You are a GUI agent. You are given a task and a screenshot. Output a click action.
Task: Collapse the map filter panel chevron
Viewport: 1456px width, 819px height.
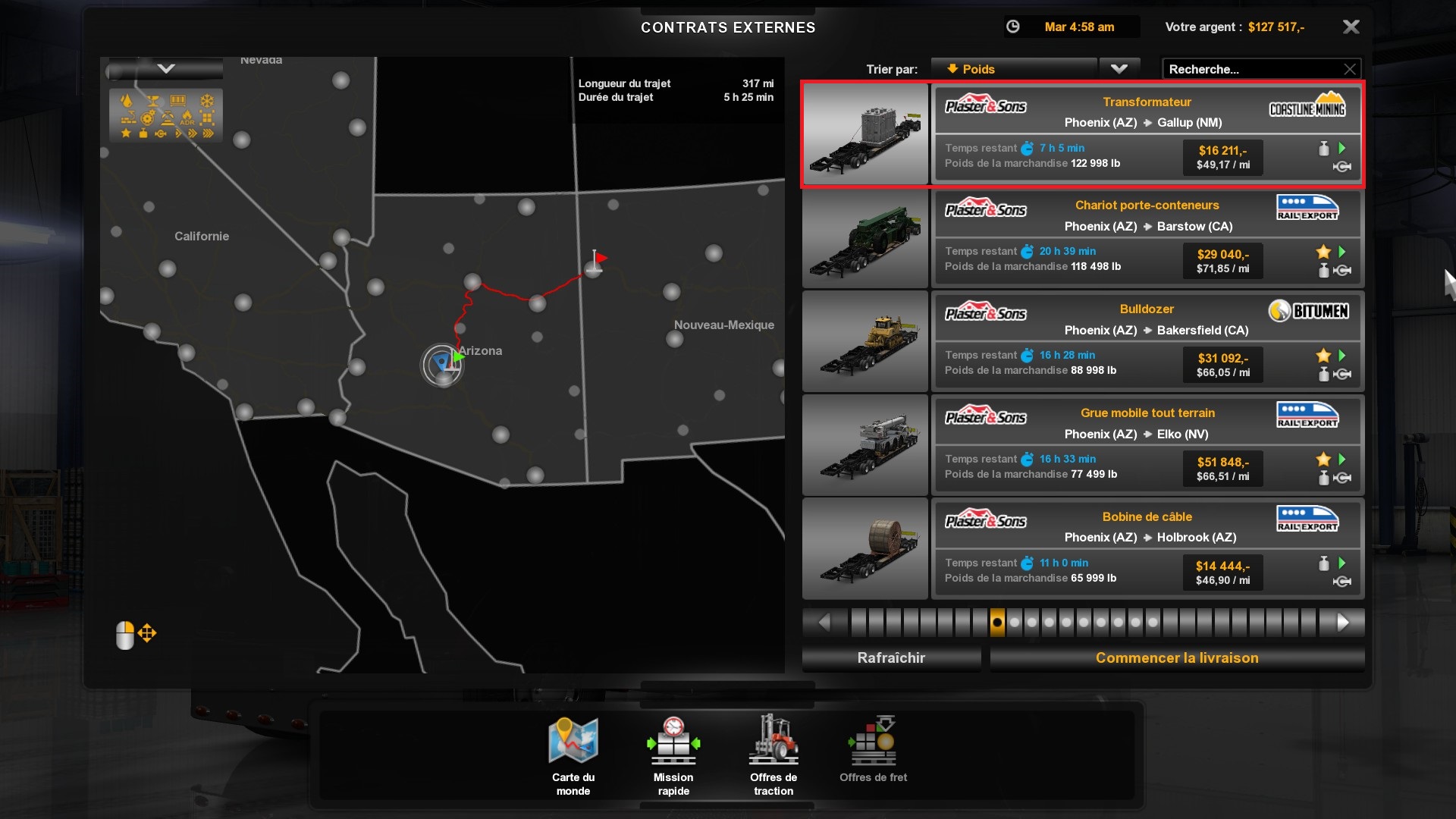(x=166, y=69)
